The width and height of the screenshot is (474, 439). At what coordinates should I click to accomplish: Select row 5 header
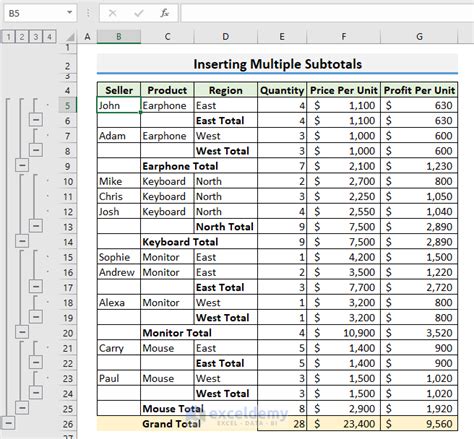pyautogui.click(x=68, y=106)
